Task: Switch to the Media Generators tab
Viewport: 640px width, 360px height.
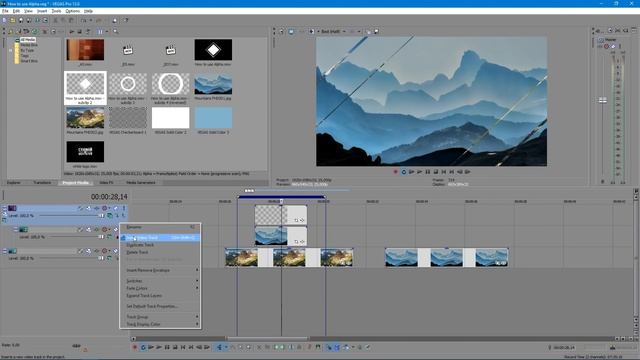Action: coord(141,182)
